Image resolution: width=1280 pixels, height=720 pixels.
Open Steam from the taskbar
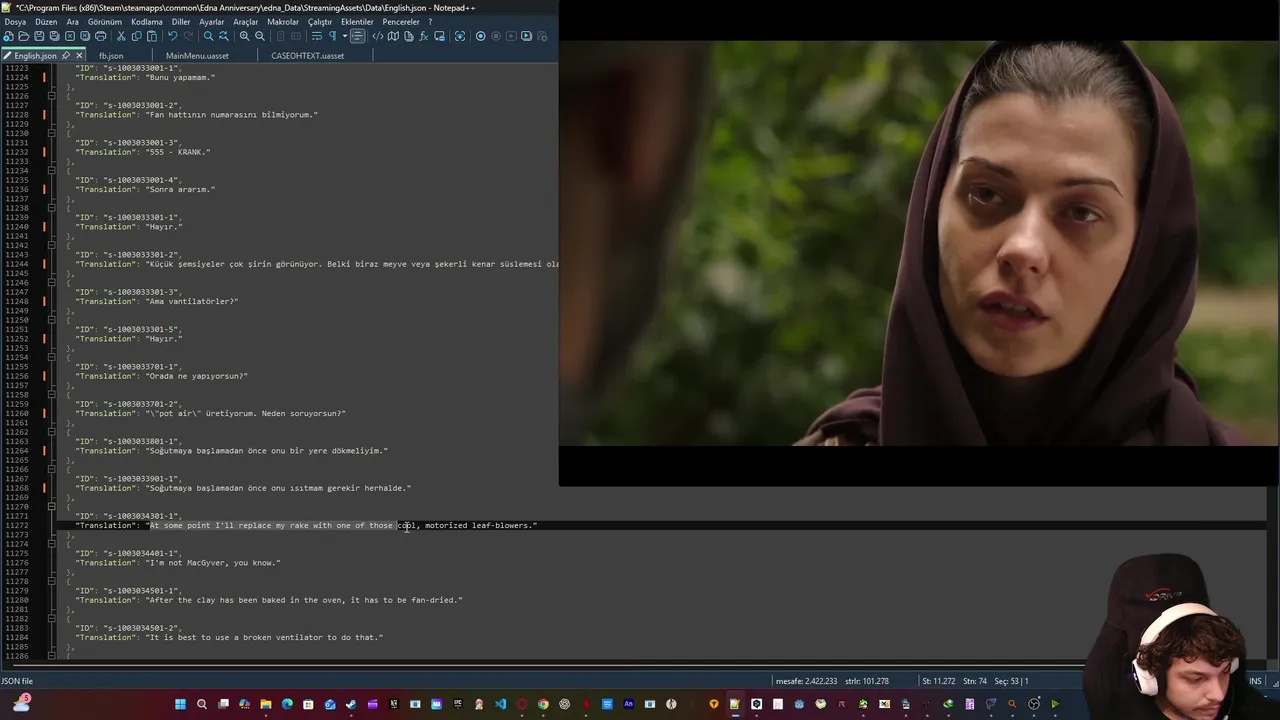point(350,704)
